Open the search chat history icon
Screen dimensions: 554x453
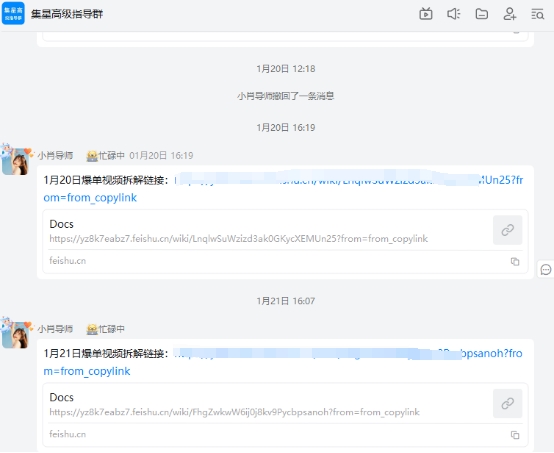click(x=537, y=14)
